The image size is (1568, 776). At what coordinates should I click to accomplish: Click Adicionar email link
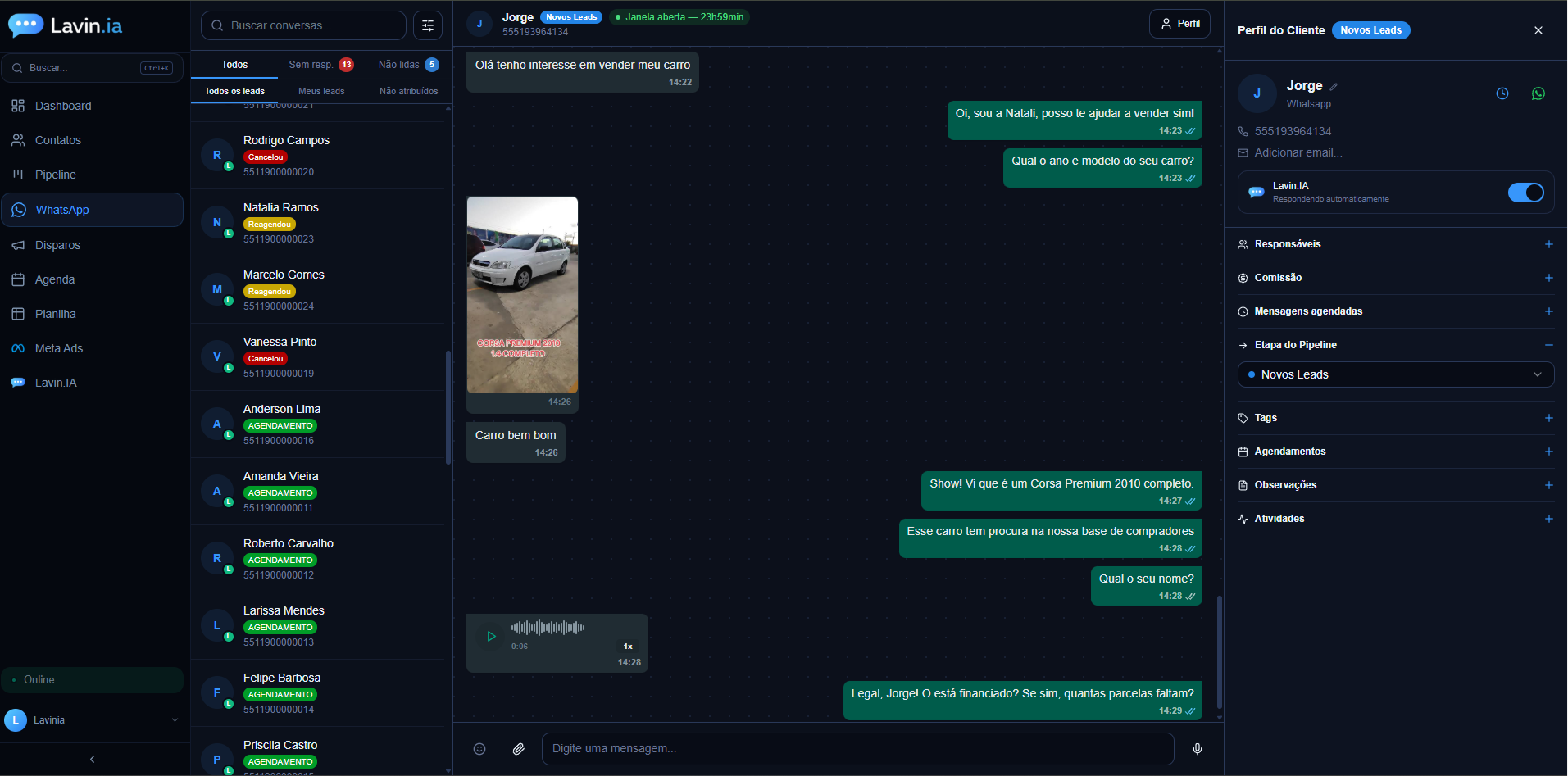pos(1298,152)
